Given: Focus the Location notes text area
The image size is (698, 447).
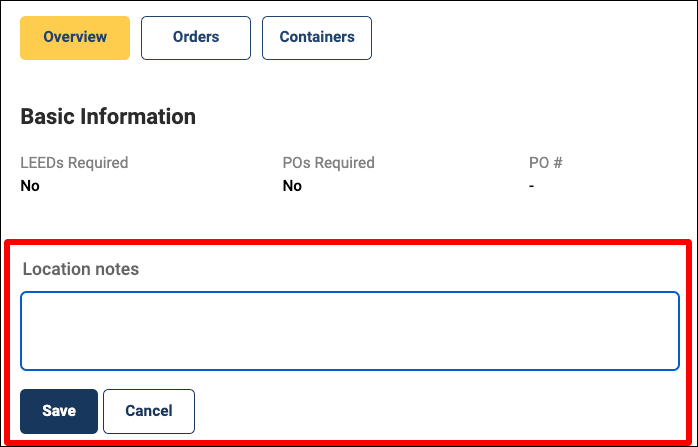Looking at the screenshot, I should [x=350, y=331].
